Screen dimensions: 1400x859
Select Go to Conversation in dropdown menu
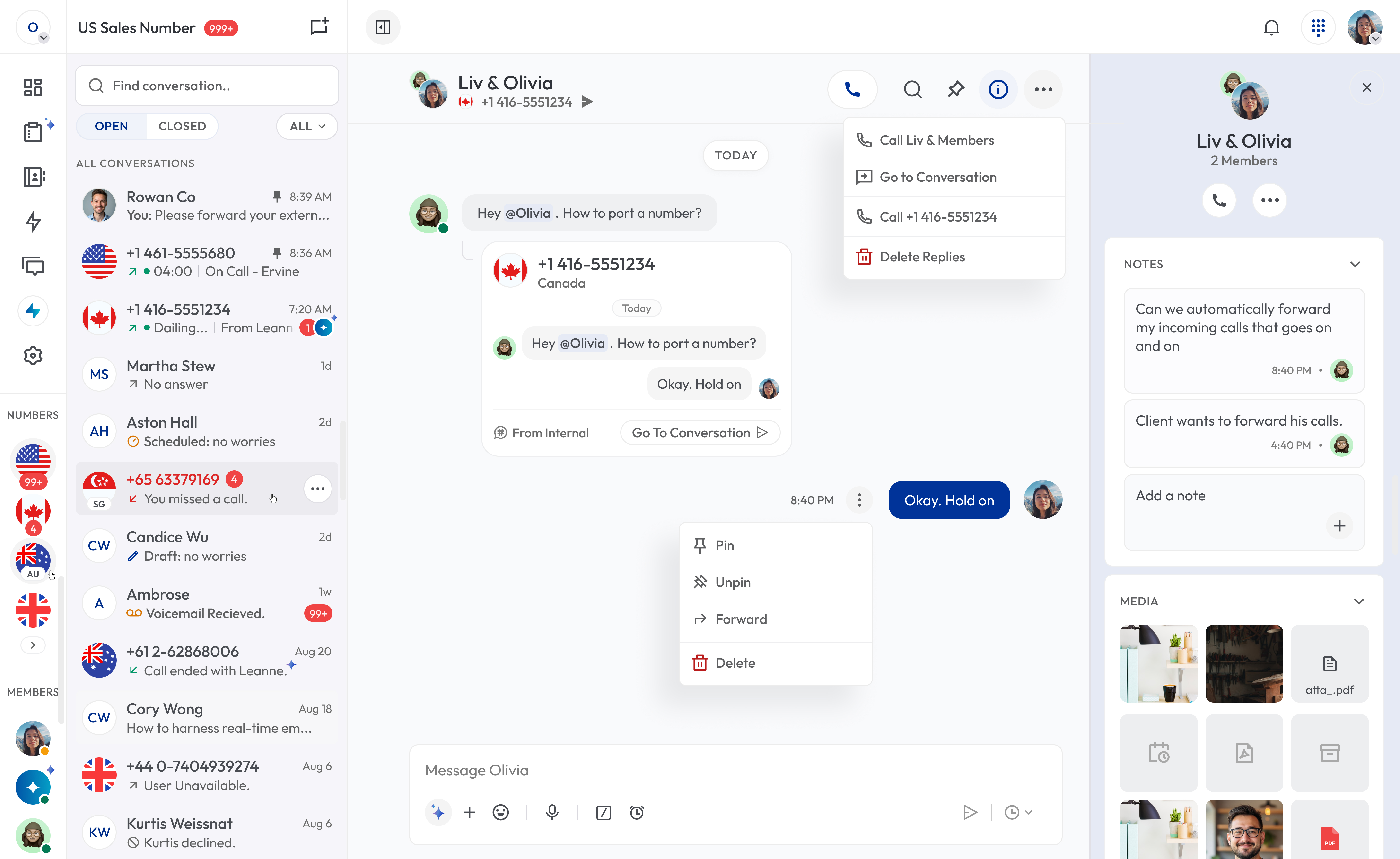(x=954, y=177)
